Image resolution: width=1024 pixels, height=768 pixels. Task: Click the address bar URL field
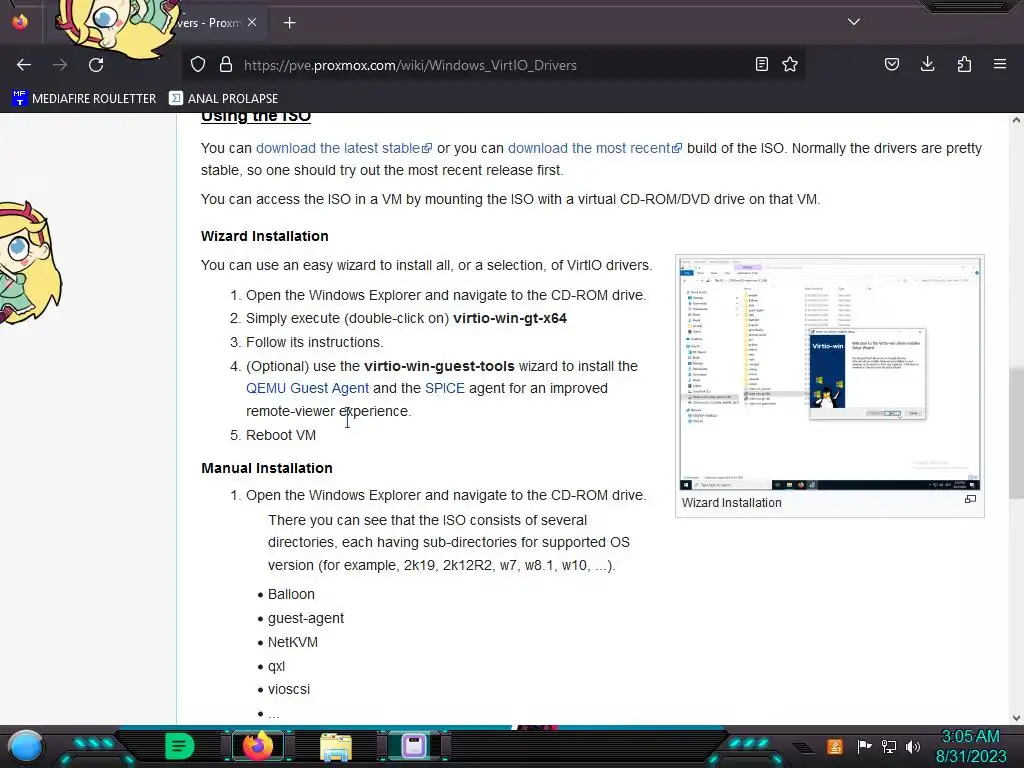point(493,65)
